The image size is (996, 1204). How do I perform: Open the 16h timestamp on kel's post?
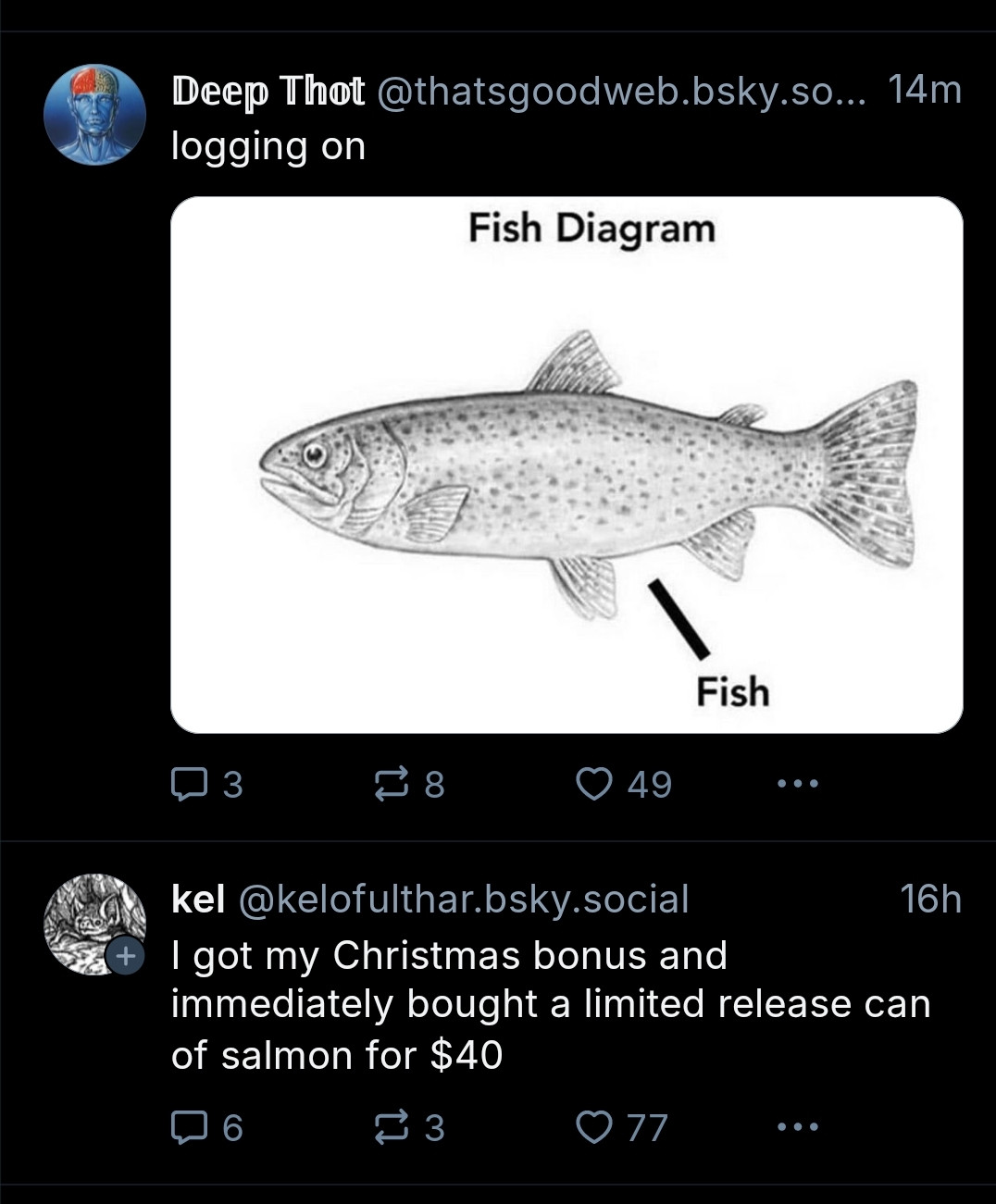click(930, 898)
